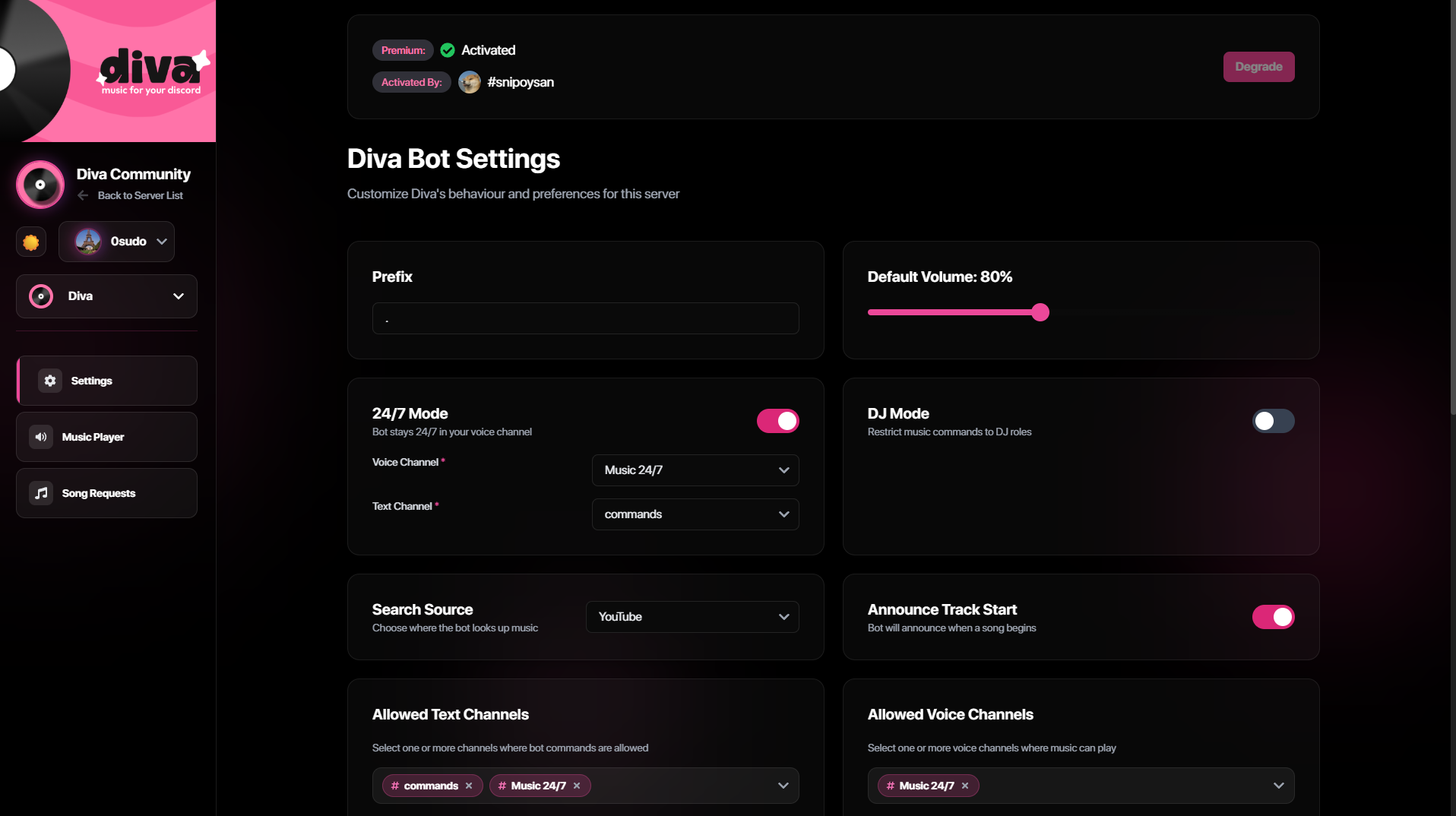The width and height of the screenshot is (1456, 816).
Task: Disable 24/7 Mode
Action: click(x=777, y=420)
